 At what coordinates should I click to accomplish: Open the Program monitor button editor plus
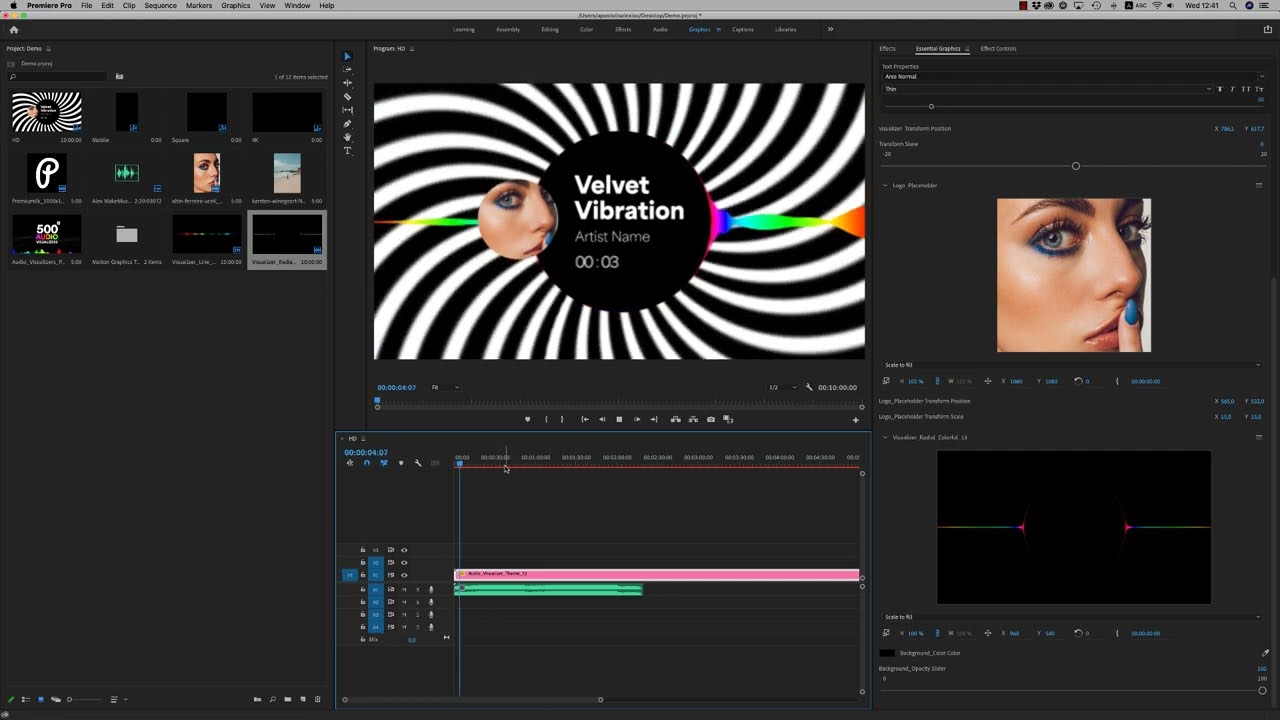pyautogui.click(x=855, y=420)
